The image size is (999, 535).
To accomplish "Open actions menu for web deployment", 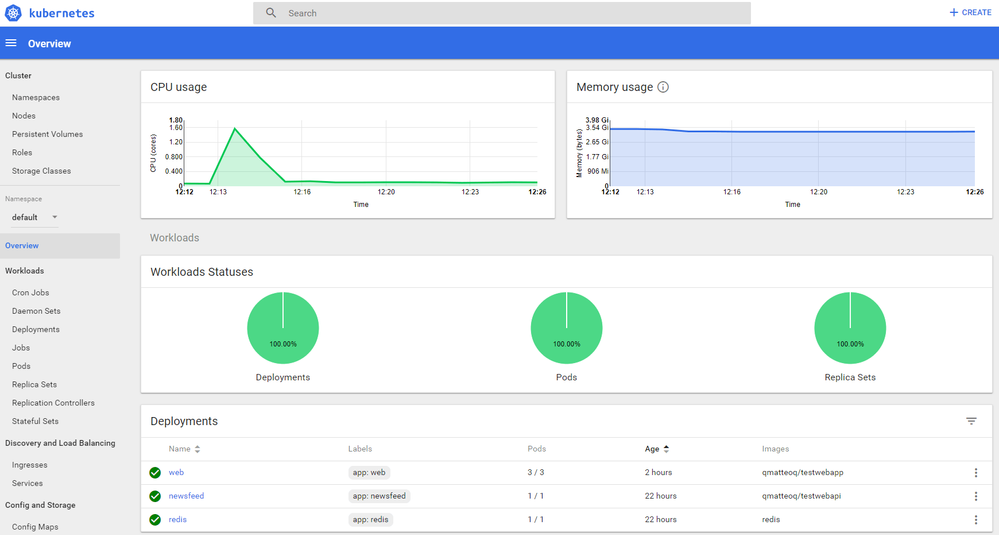I will pyautogui.click(x=975, y=473).
